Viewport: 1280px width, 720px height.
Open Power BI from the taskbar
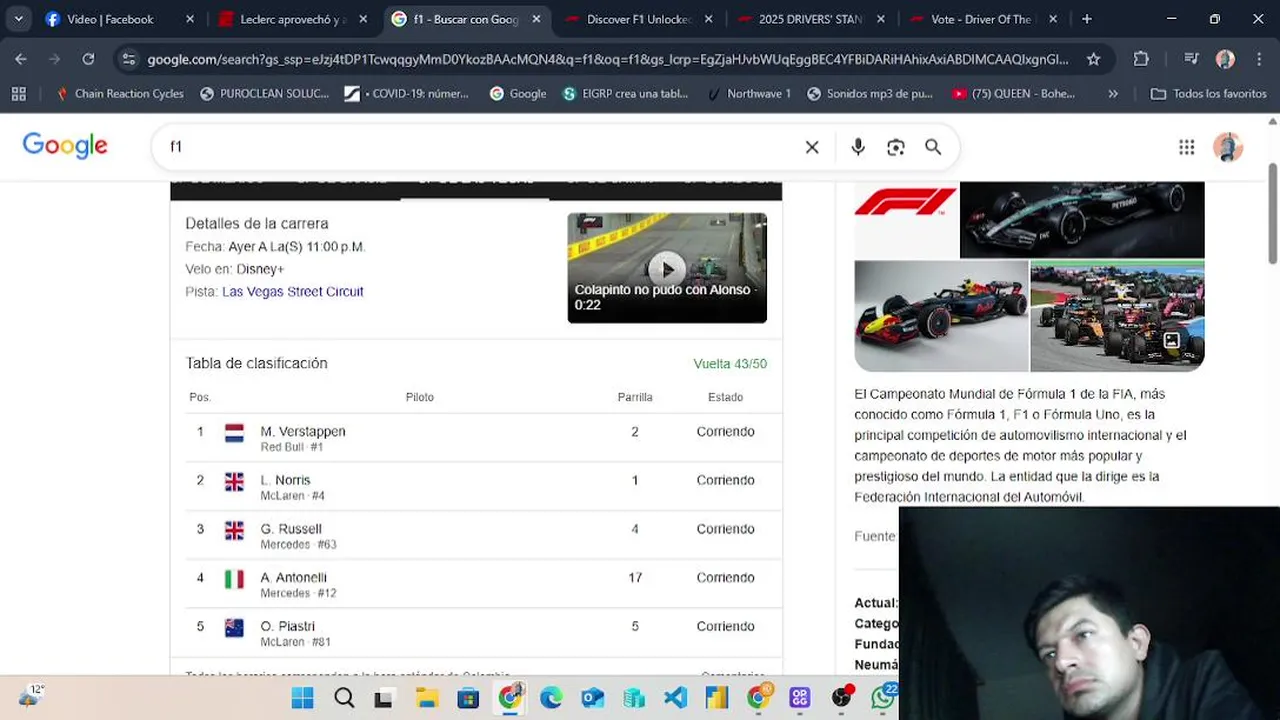(x=717, y=698)
